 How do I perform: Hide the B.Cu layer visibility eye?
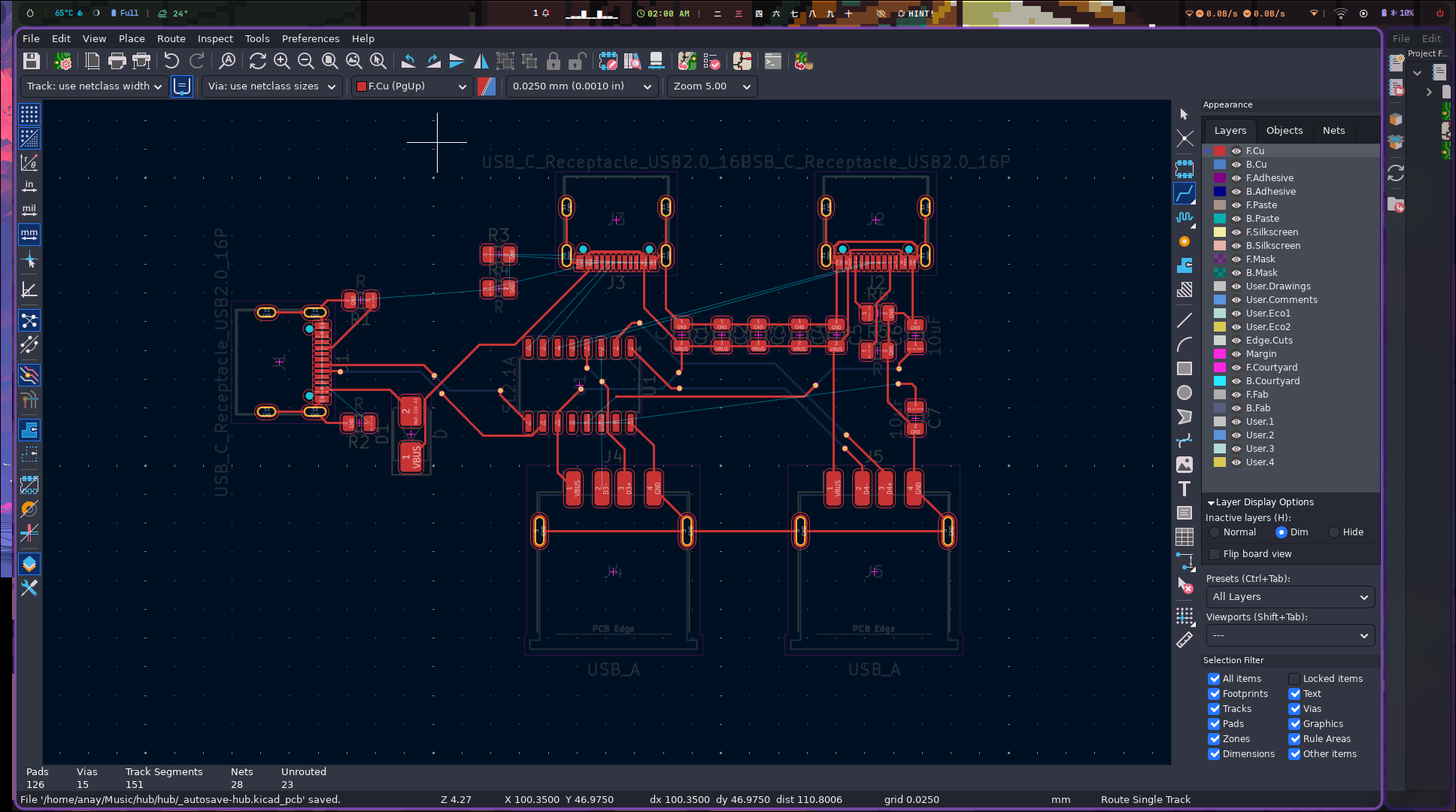click(1236, 165)
